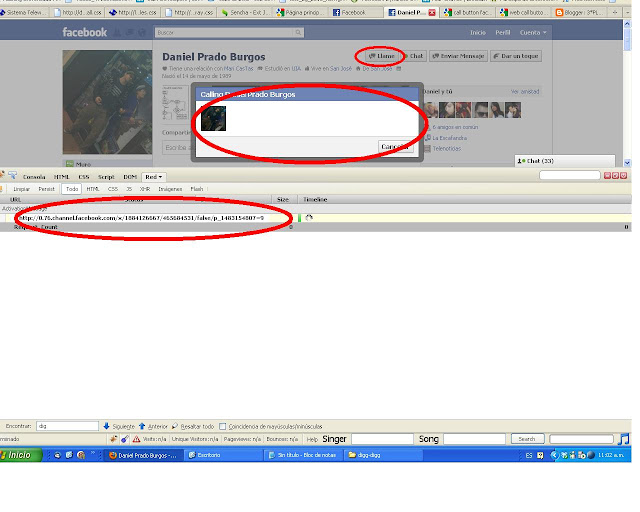
Task: Toggle the Persist button in Net panel
Action: pos(47,189)
